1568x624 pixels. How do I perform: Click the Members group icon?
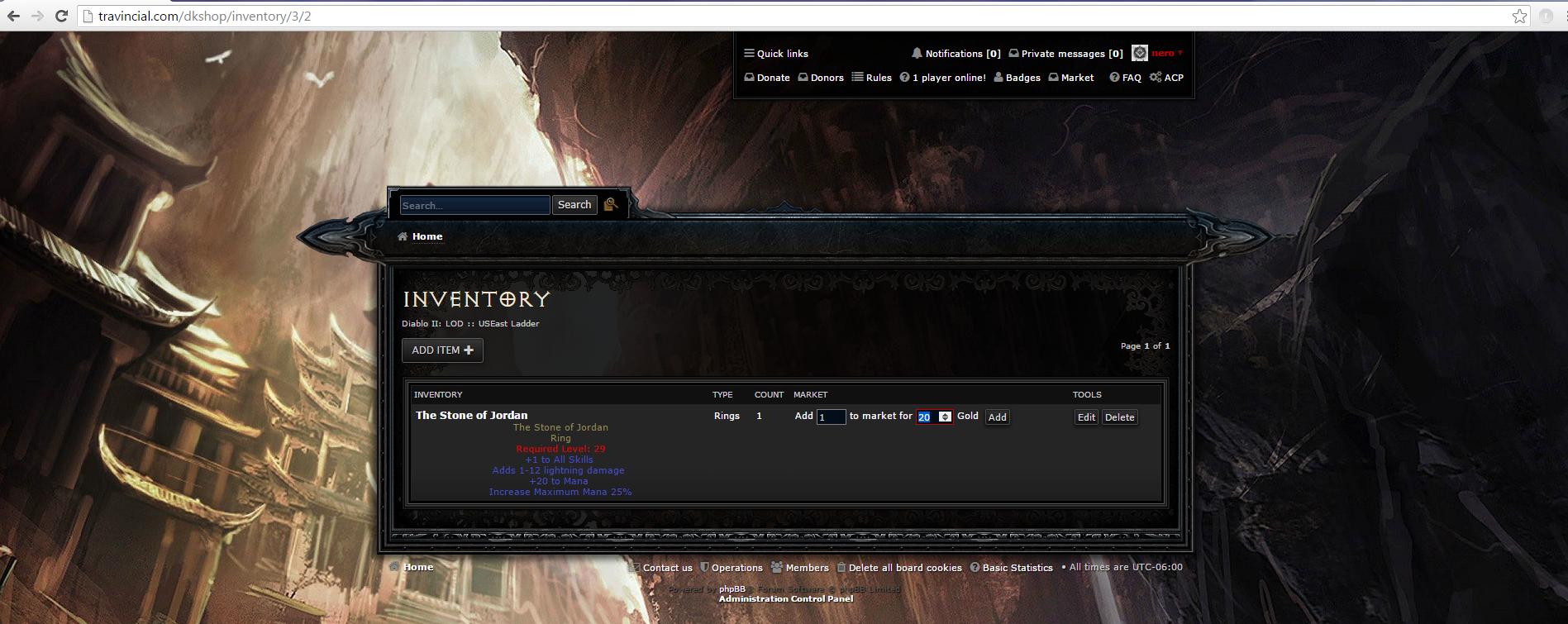[776, 567]
